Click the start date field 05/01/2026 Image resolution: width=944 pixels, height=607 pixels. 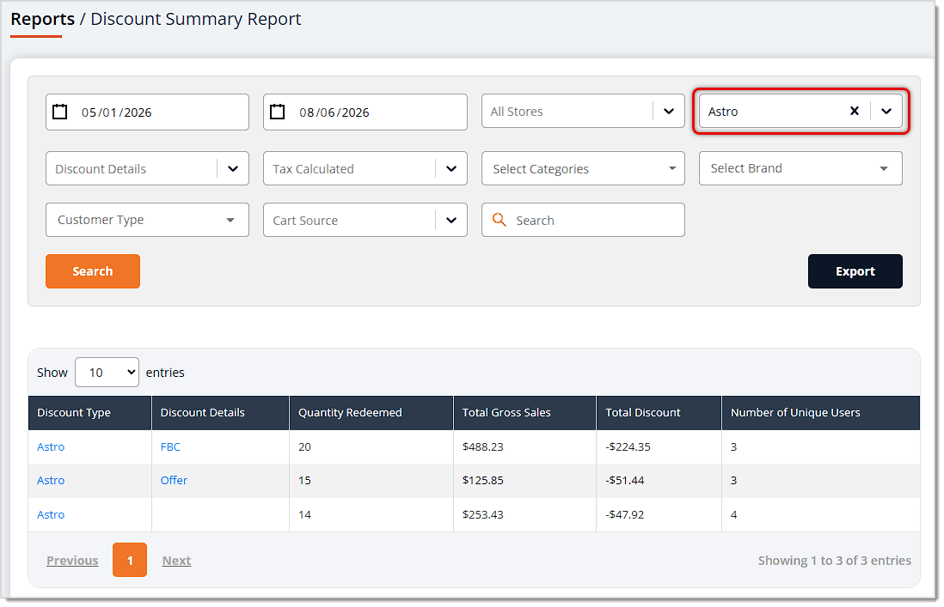(147, 112)
